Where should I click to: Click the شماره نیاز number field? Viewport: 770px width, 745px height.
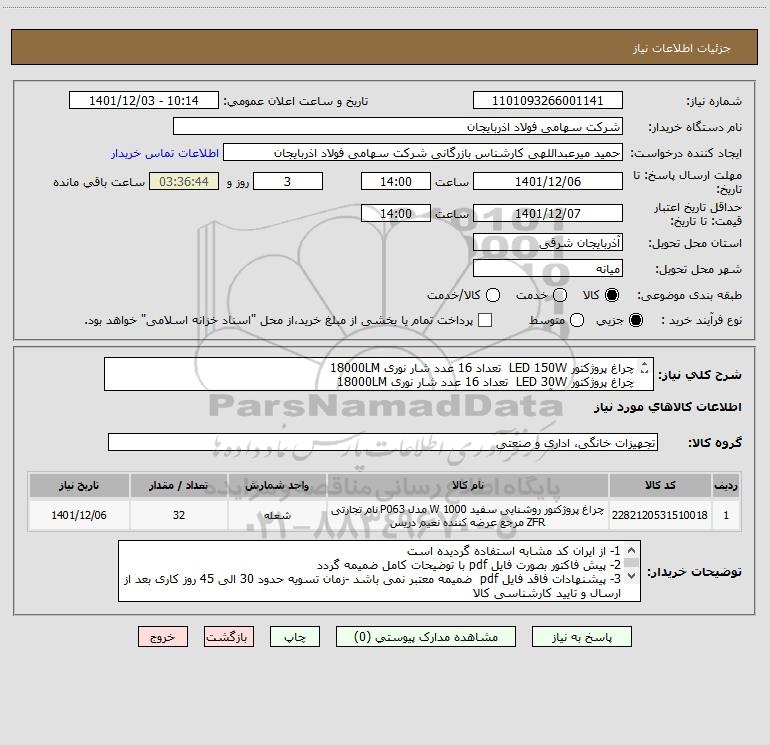coord(548,100)
